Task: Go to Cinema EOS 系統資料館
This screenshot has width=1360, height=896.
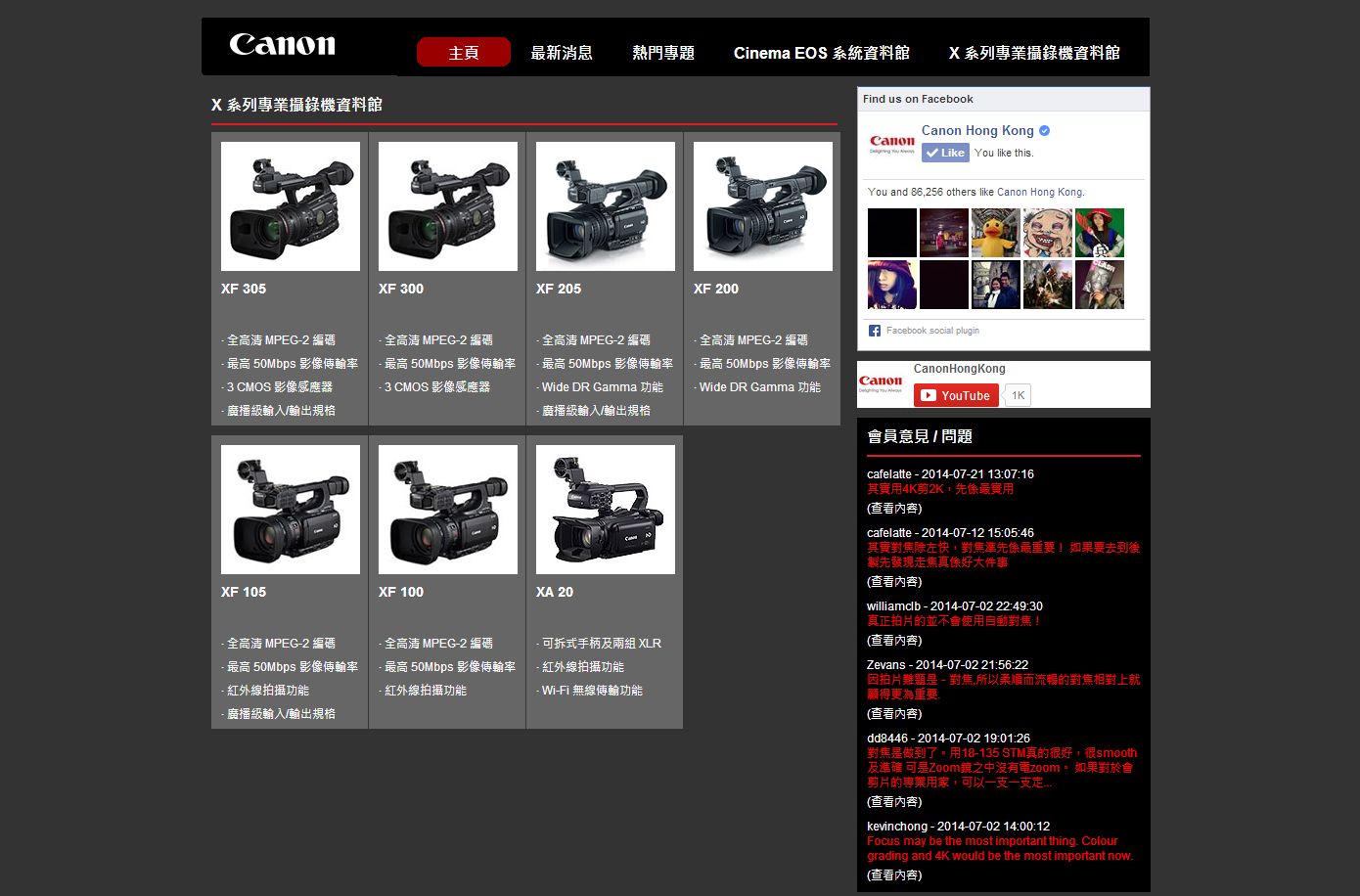Action: [822, 53]
